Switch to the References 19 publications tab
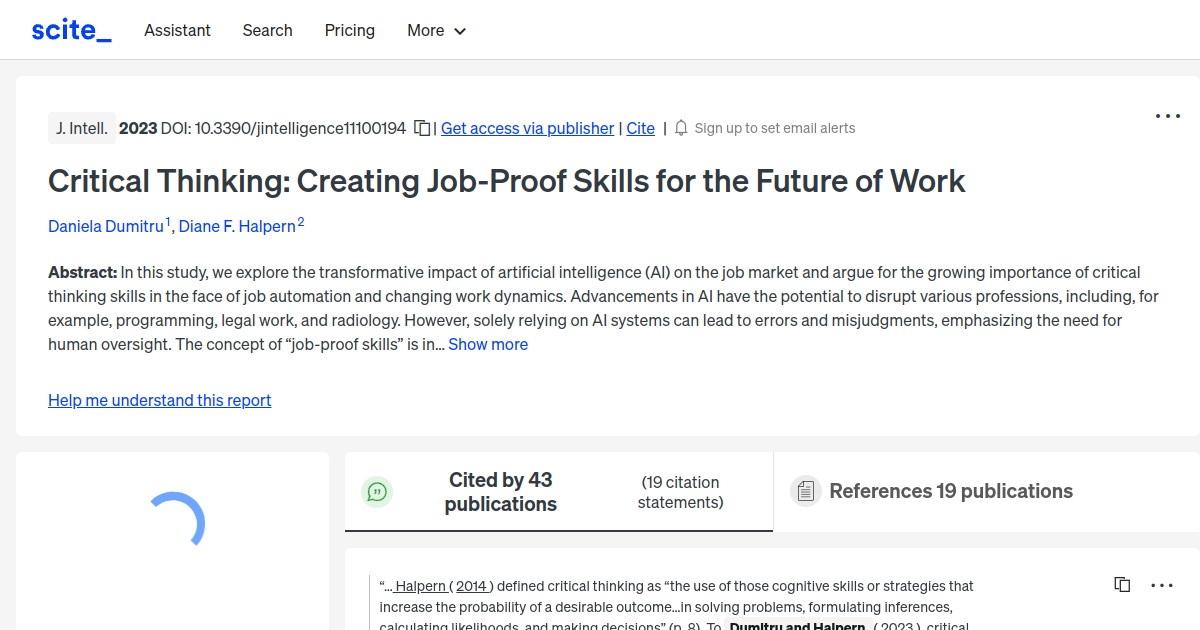 [x=951, y=491]
